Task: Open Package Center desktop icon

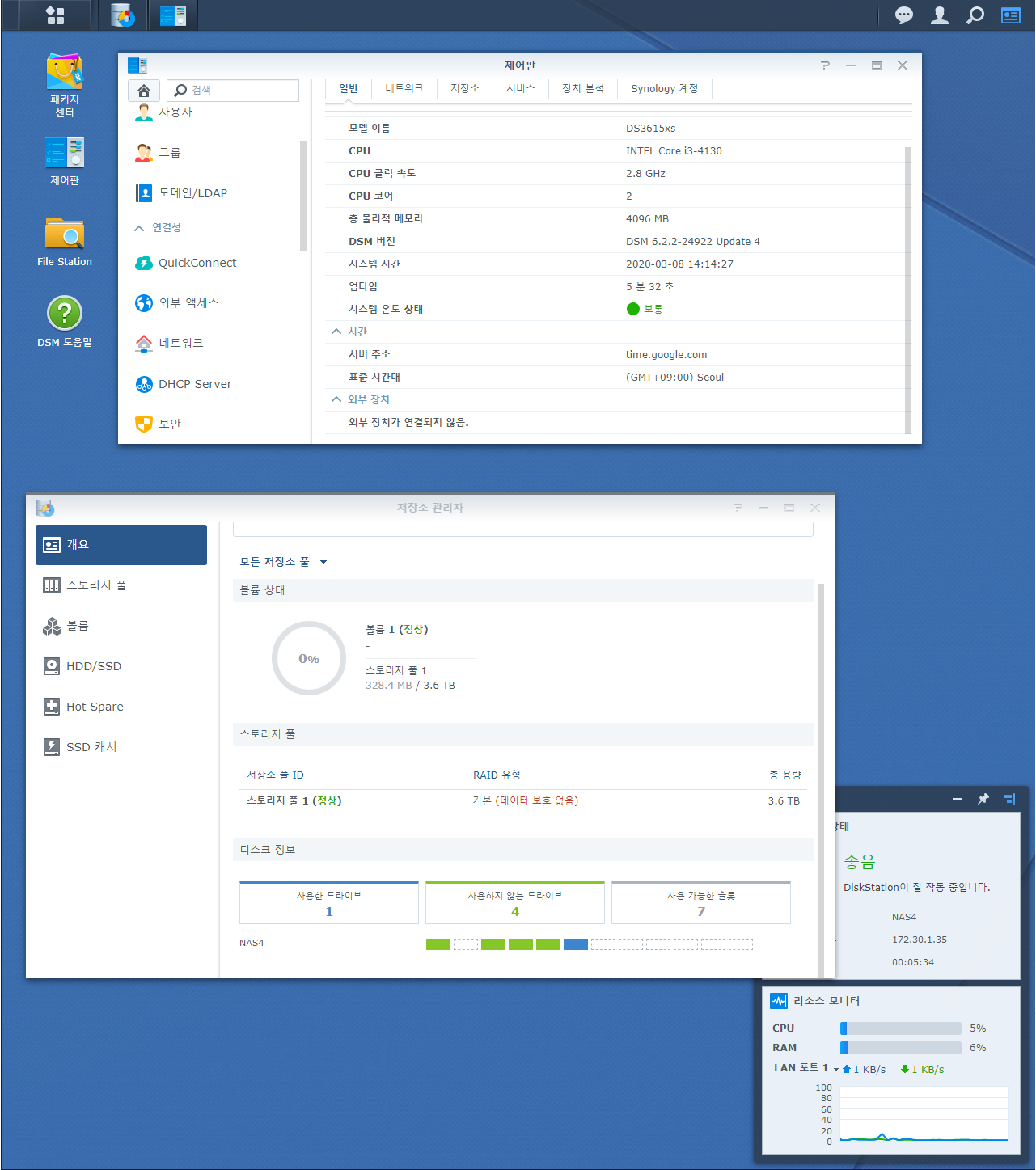Action: (65, 85)
